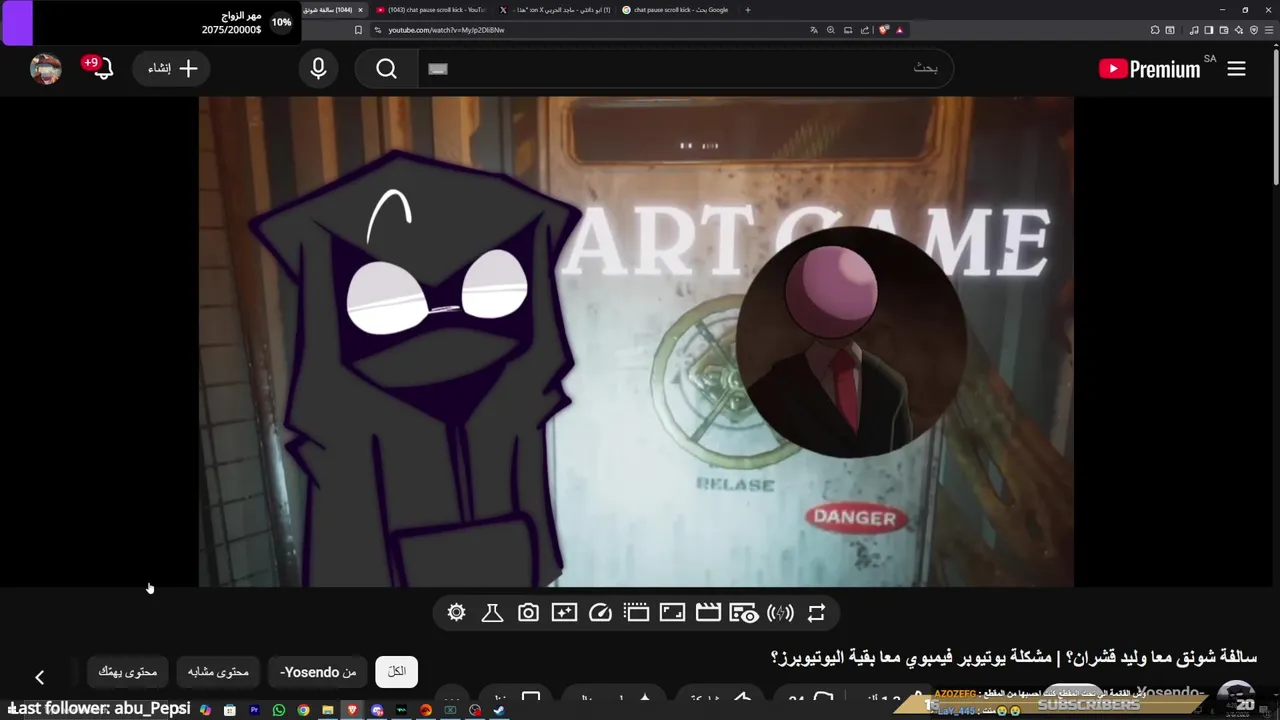Select the من Yosendo- filter chip
This screenshot has width=1280, height=720.
[x=318, y=672]
